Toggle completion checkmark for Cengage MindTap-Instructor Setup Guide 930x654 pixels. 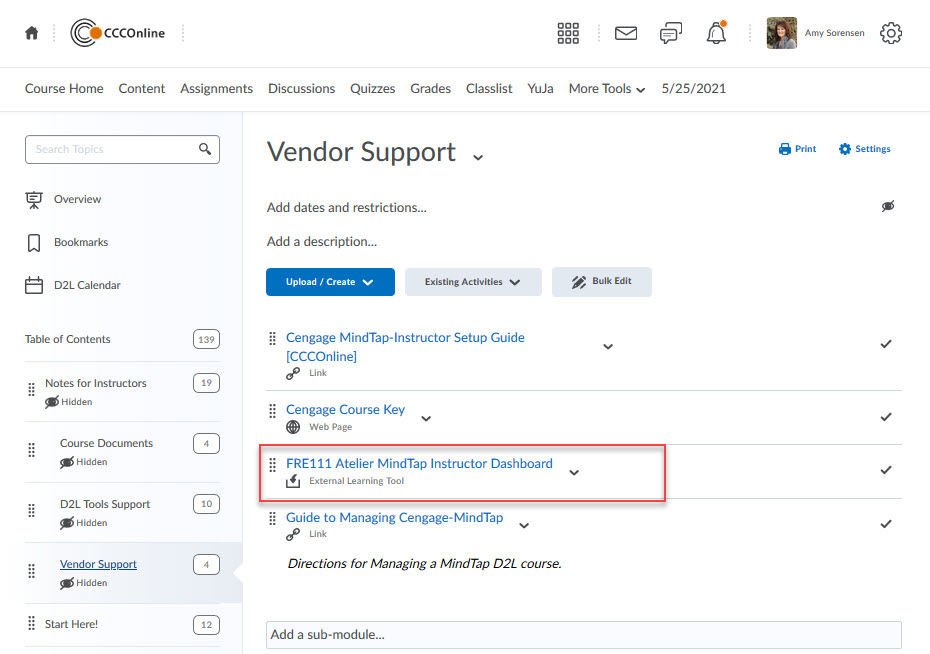[x=886, y=344]
